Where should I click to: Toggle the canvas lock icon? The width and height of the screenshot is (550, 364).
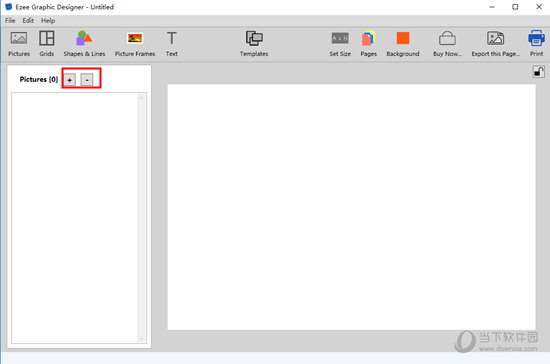(x=539, y=72)
